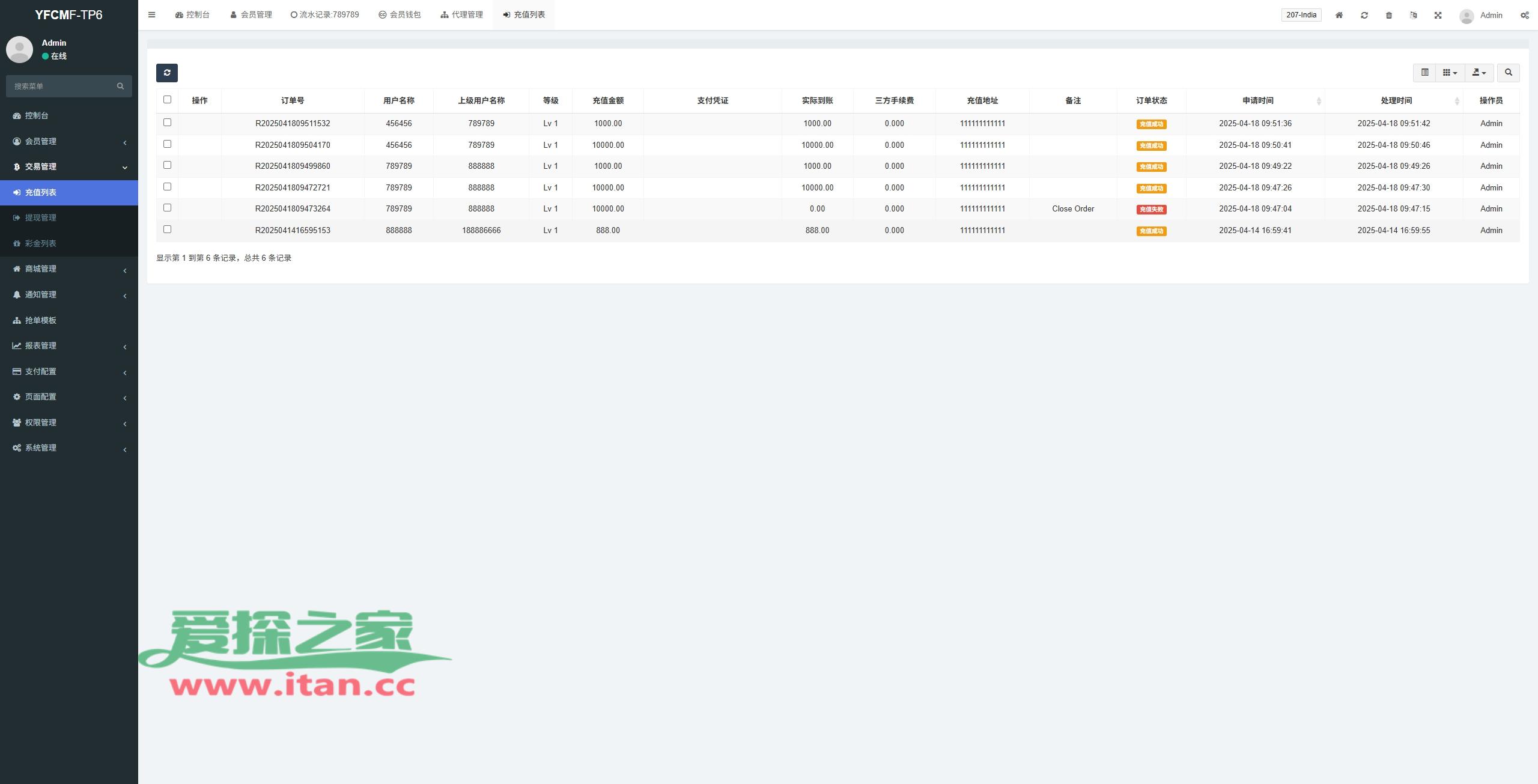Click the dark refresh table button

(166, 73)
